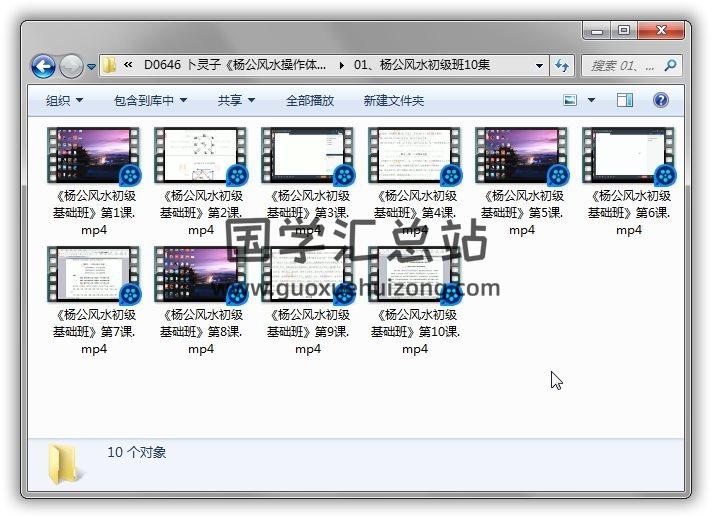Select the 第7课.mp4 video thumbnail
Screen dimensions: 712x519
coord(94,275)
